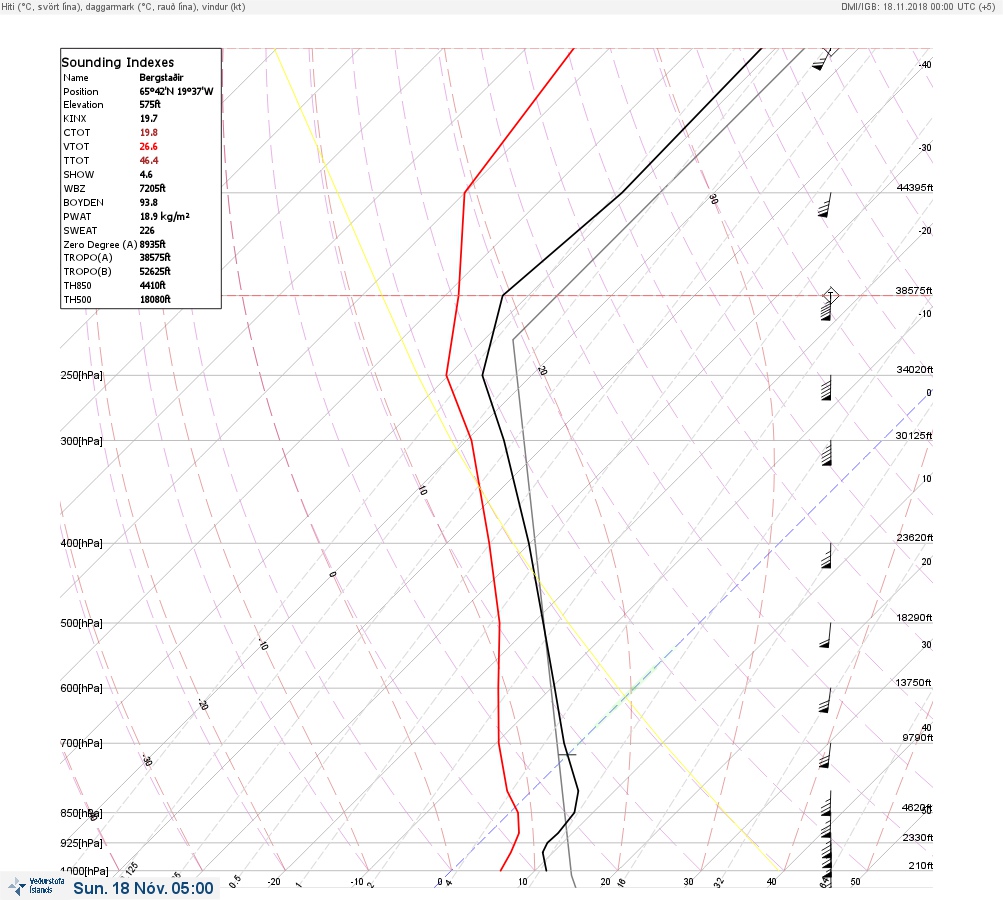Click the KINX value 19.7

(x=148, y=118)
